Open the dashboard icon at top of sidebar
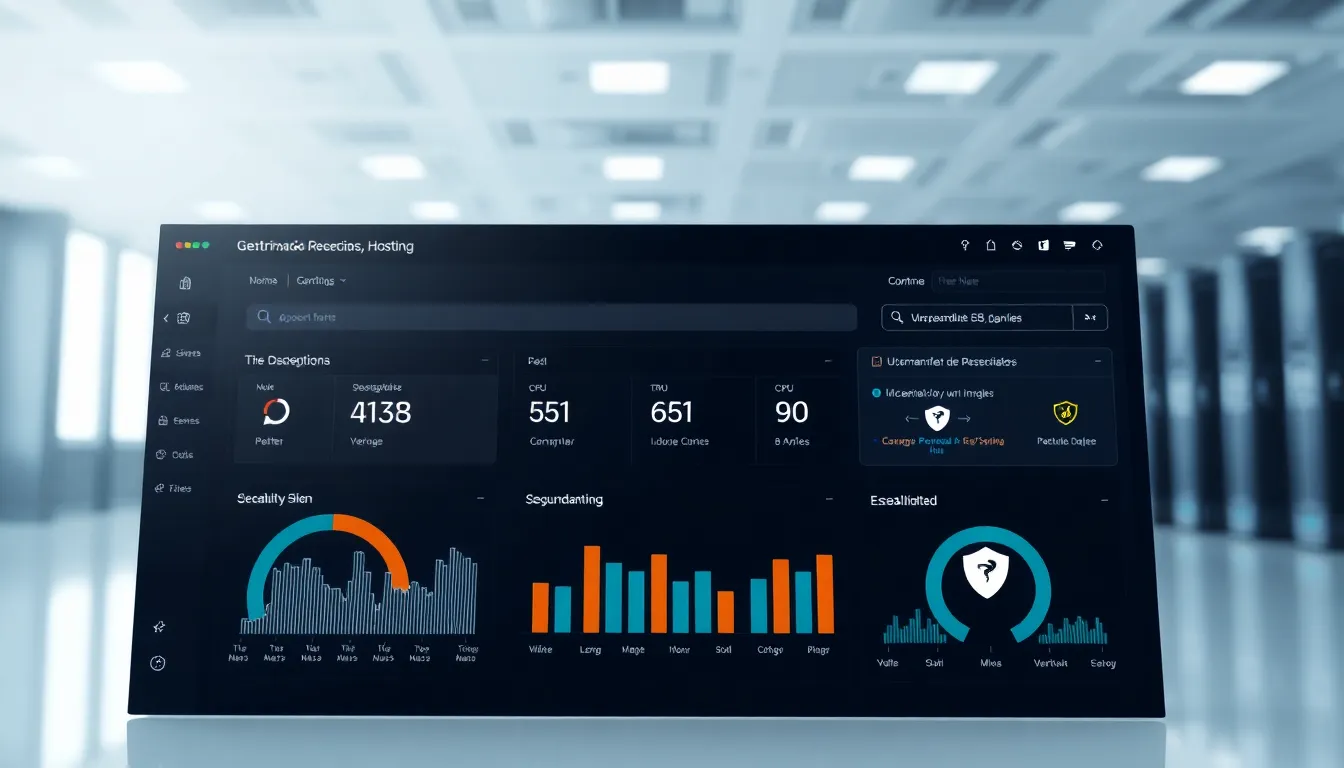1344x768 pixels. tap(185, 283)
